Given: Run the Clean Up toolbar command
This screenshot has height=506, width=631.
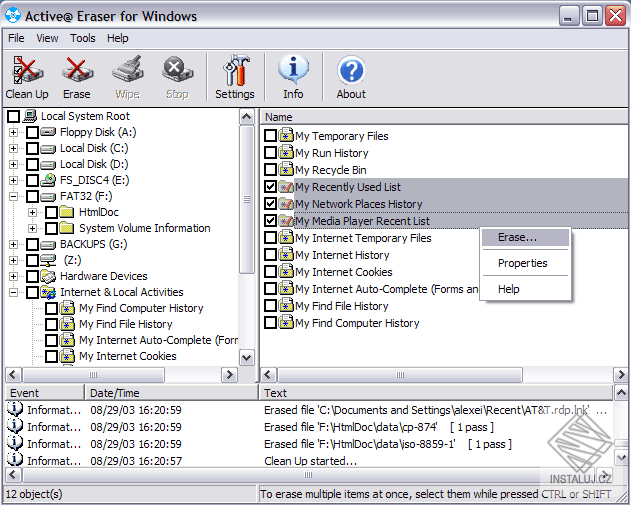Looking at the screenshot, I should coord(27,77).
